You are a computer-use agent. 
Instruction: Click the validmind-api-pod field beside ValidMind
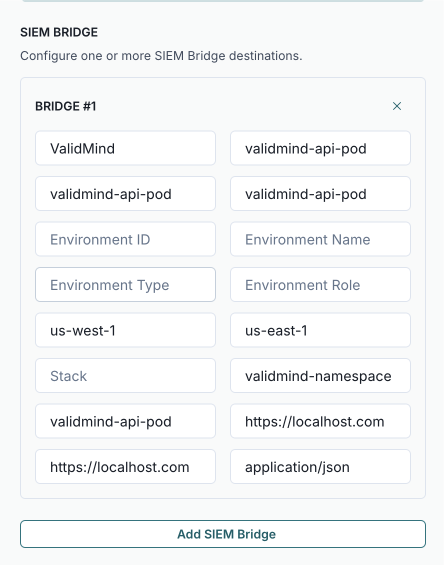320,148
